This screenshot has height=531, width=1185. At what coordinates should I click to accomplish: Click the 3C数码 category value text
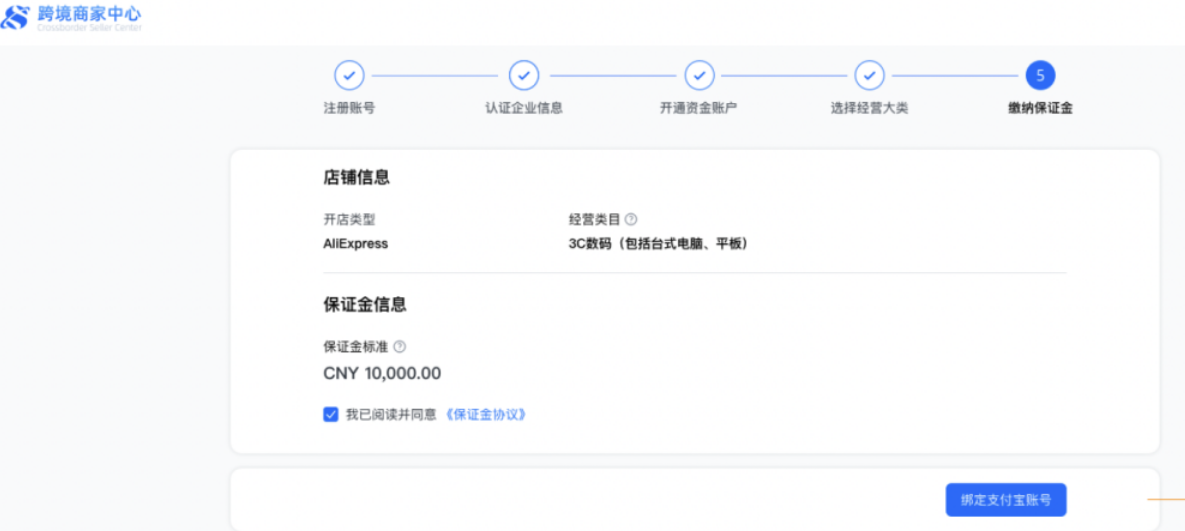tap(658, 244)
